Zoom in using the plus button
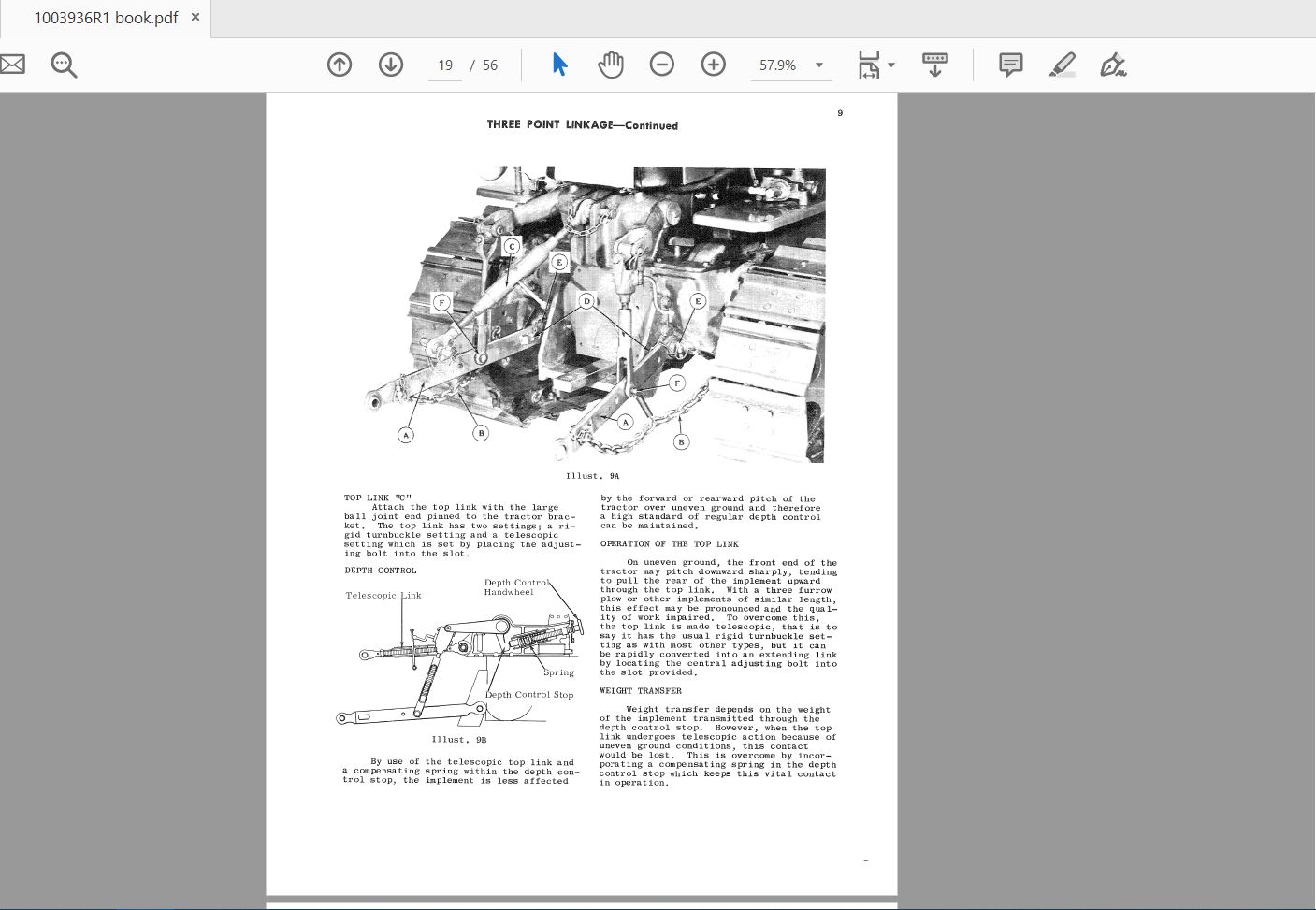The height and width of the screenshot is (910, 1316). click(x=714, y=65)
